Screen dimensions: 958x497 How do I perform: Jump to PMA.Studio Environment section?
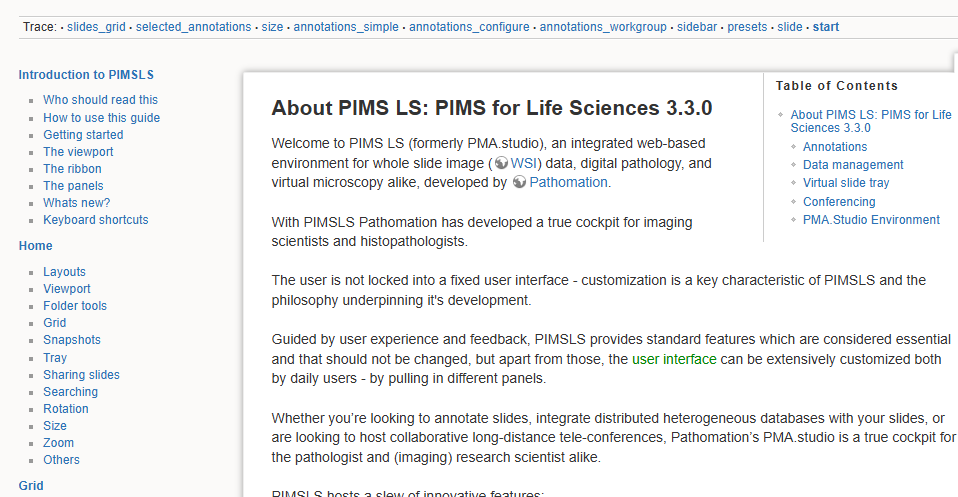(x=871, y=220)
